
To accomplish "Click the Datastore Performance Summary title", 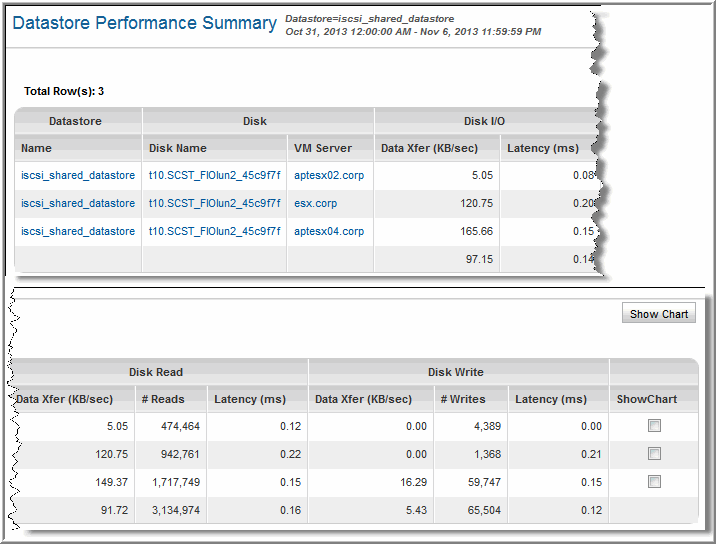I will coord(145,23).
